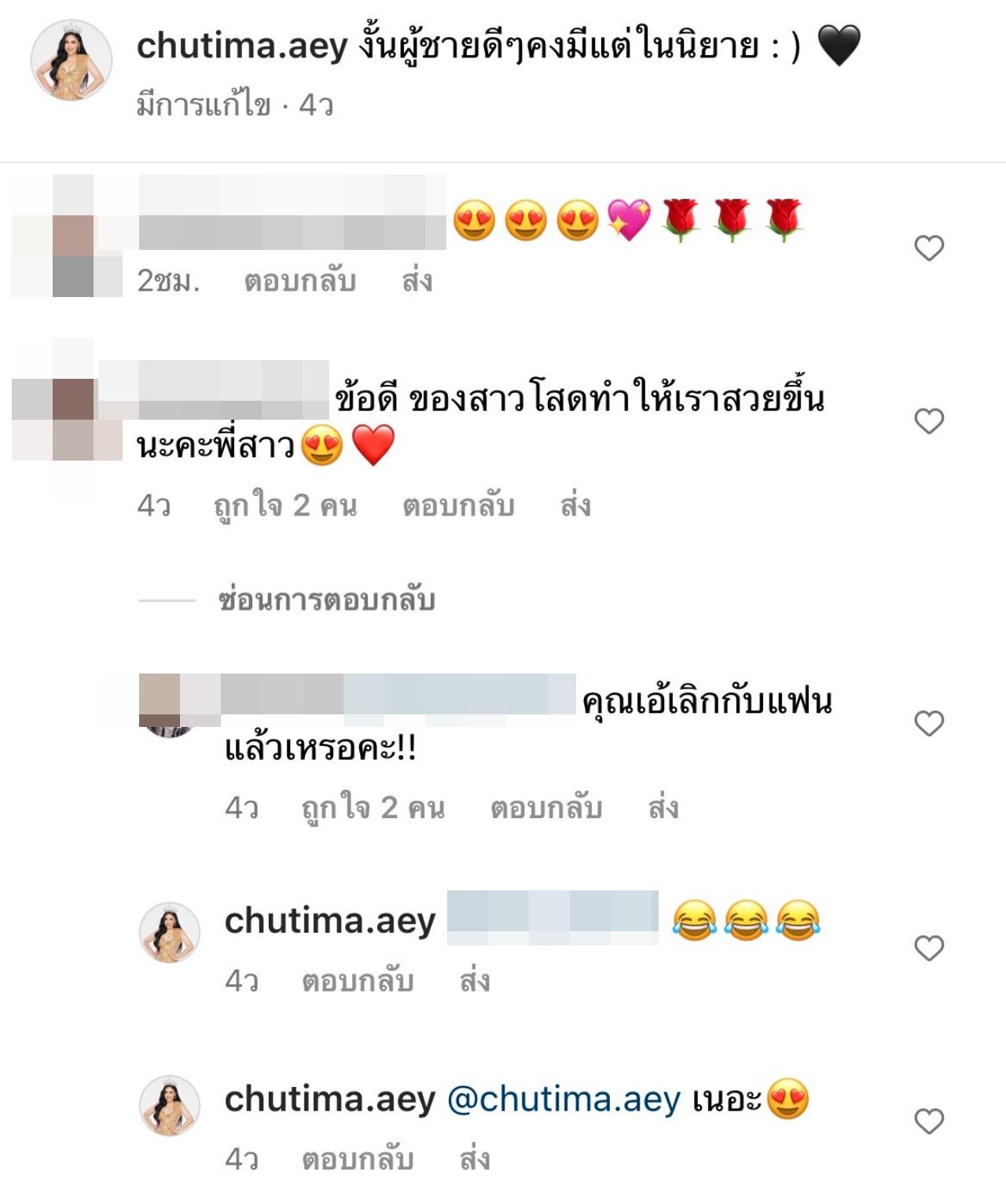Tap heart icon beside ข้อดี ของสาวโสด comment
This screenshot has width=1006, height=1204.
pos(929,421)
